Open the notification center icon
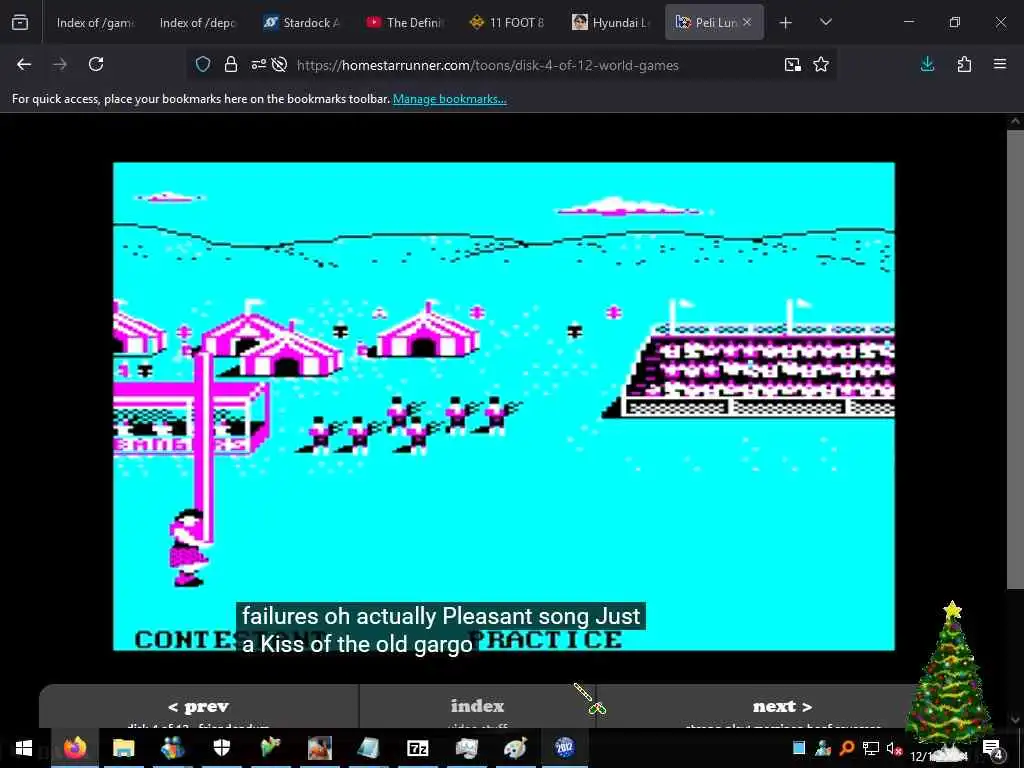The height and width of the screenshot is (768, 1024). 992,748
